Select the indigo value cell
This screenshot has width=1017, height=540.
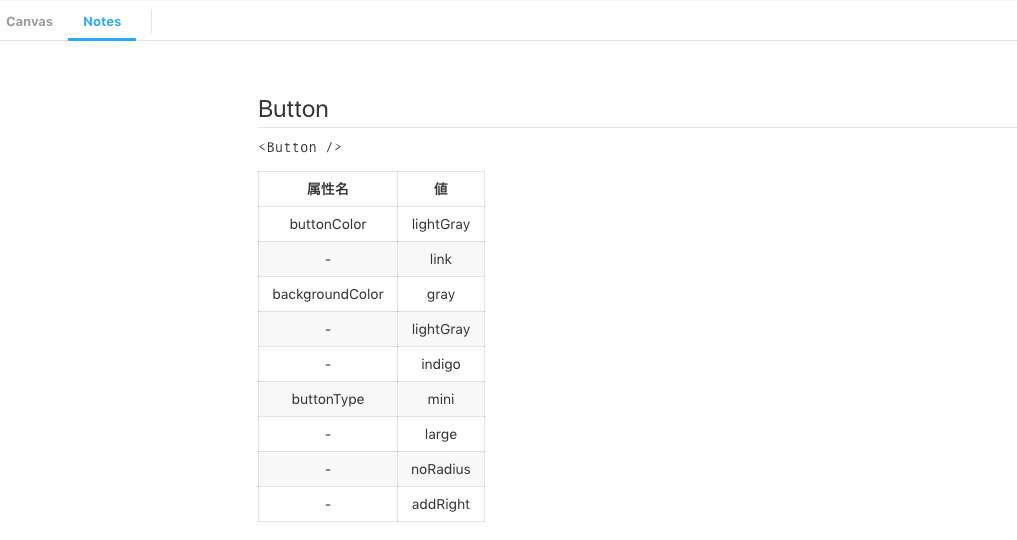(441, 364)
